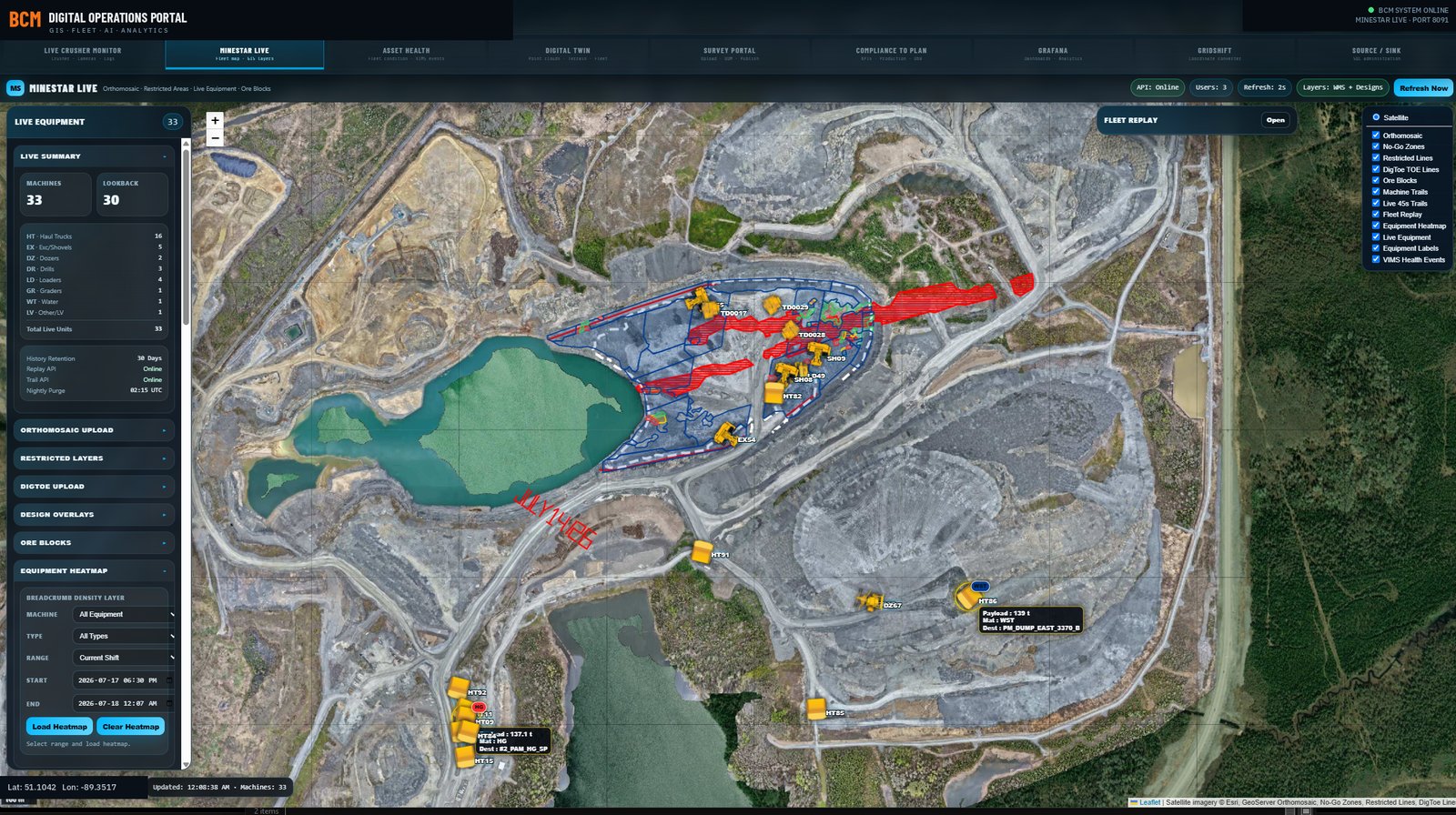
Task: Click the MS MineStar badge icon
Action: coord(15,88)
